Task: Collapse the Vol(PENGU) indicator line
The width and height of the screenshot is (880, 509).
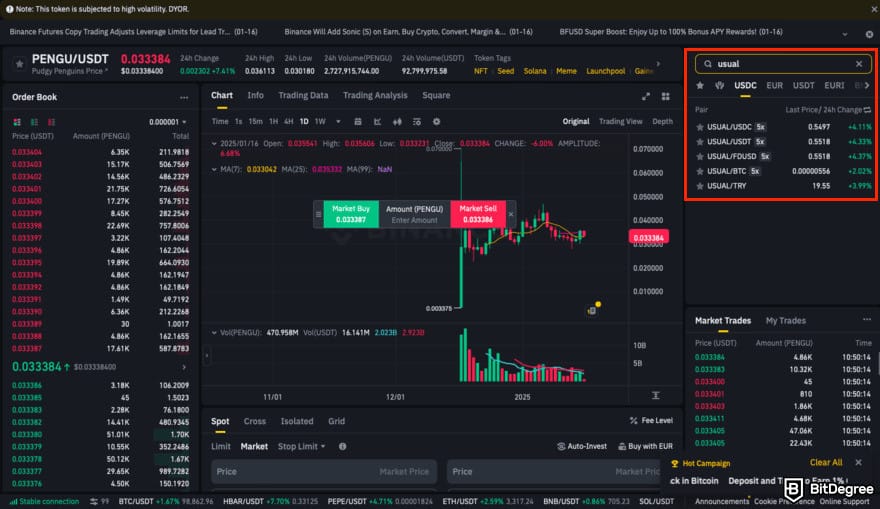Action: 214,332
